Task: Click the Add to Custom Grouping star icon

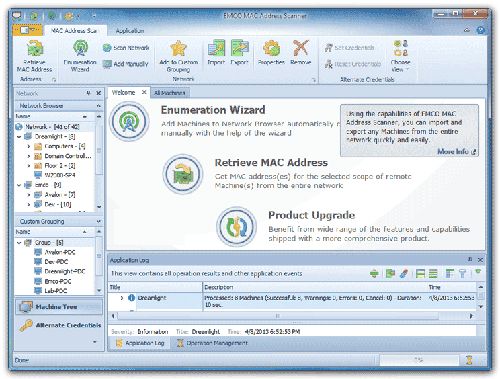Action: [178, 49]
